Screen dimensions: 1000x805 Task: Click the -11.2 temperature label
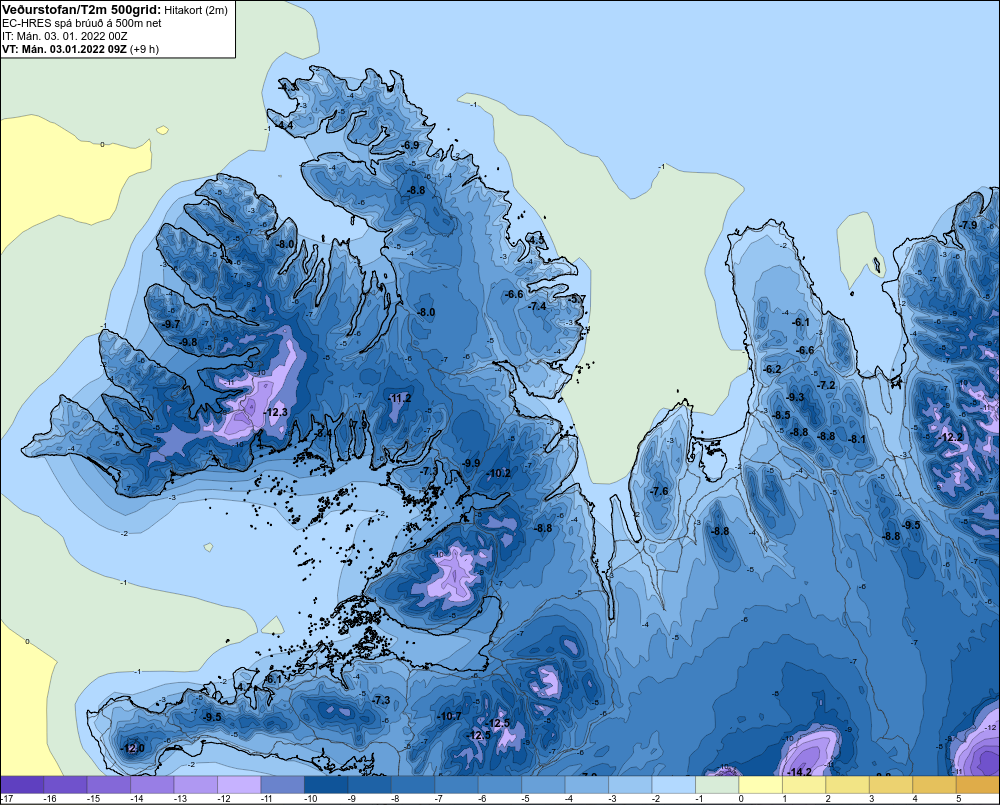tap(400, 398)
